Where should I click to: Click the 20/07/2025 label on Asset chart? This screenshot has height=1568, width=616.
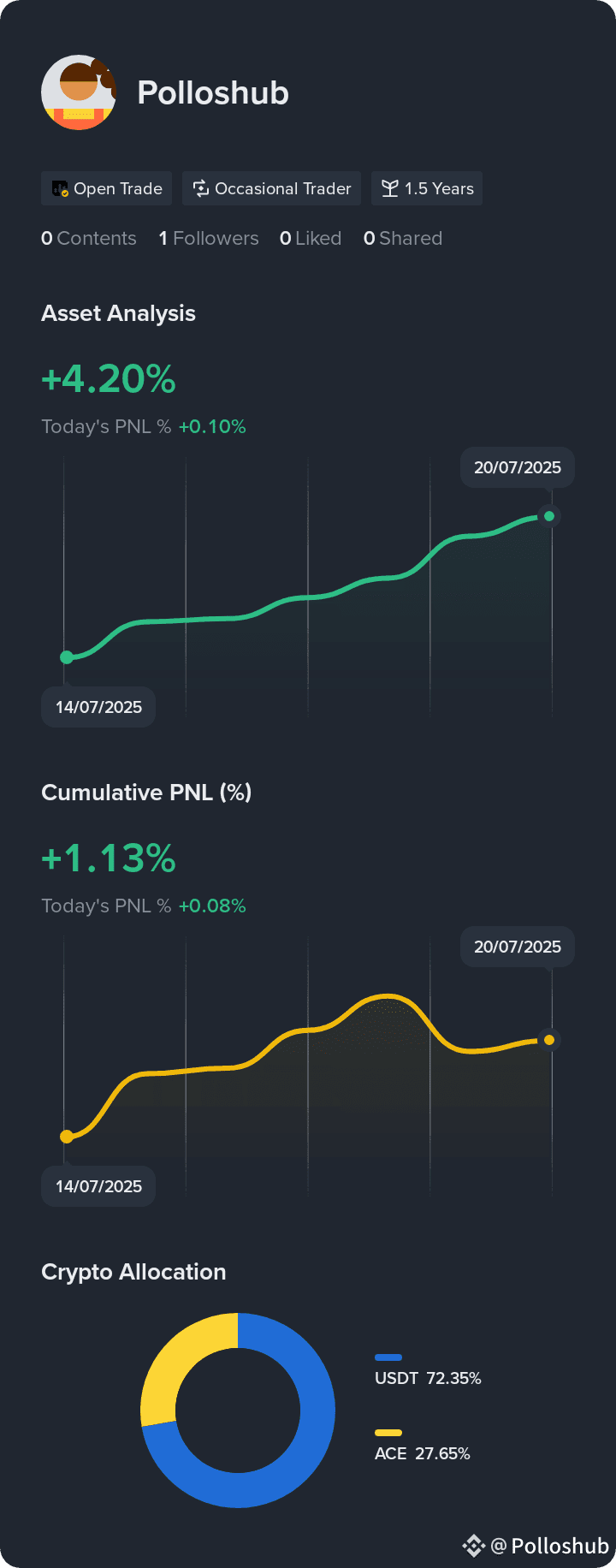(518, 467)
